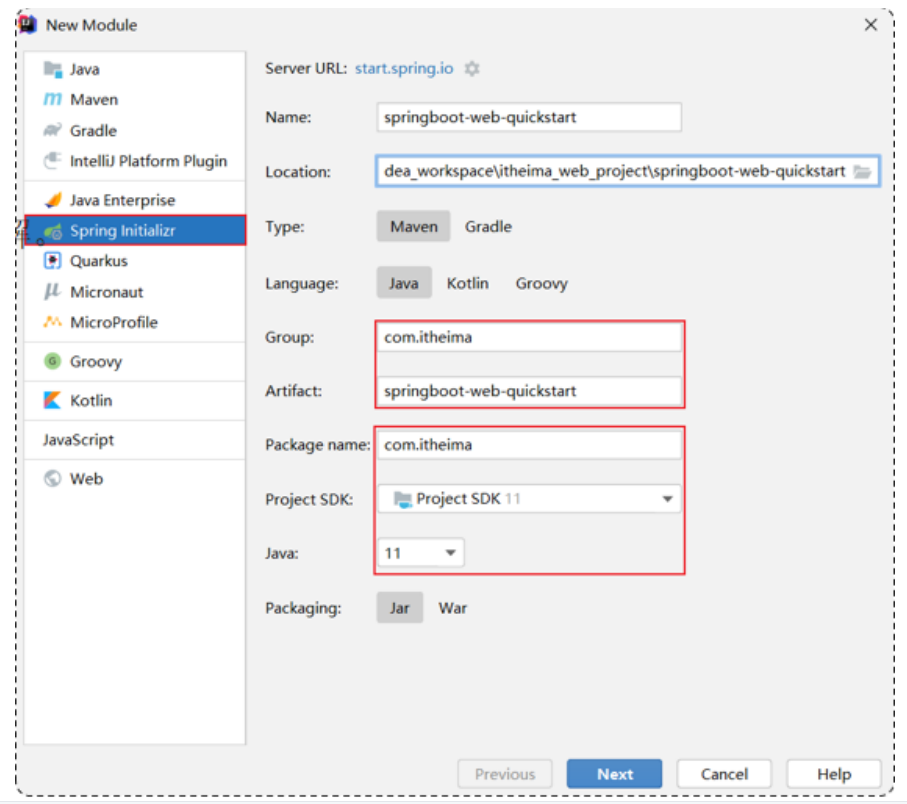Click the 'MicroProfile' label

(x=113, y=322)
